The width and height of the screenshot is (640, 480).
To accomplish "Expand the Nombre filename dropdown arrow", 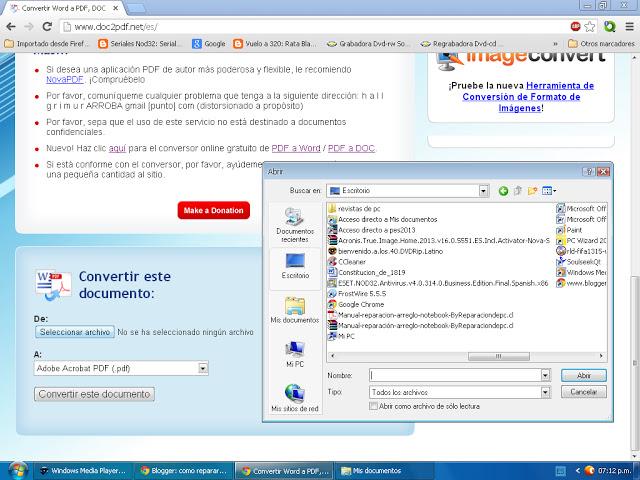I will (x=545, y=375).
